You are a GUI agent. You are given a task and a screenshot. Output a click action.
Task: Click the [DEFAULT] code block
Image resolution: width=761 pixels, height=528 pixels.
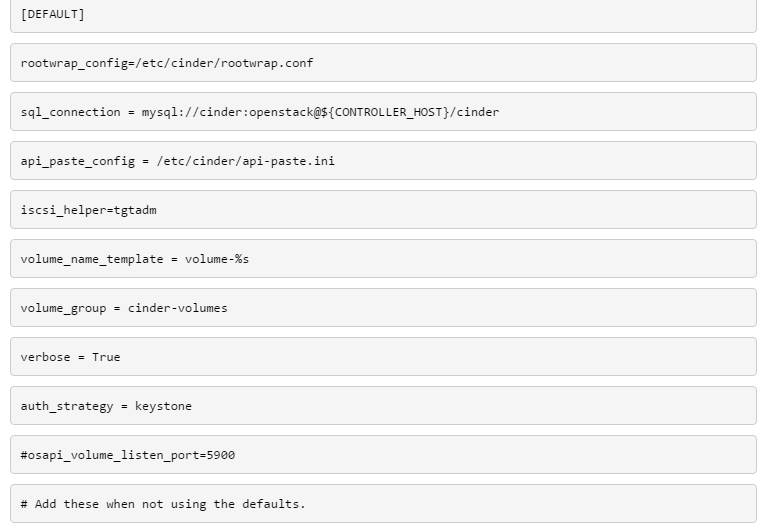383,15
